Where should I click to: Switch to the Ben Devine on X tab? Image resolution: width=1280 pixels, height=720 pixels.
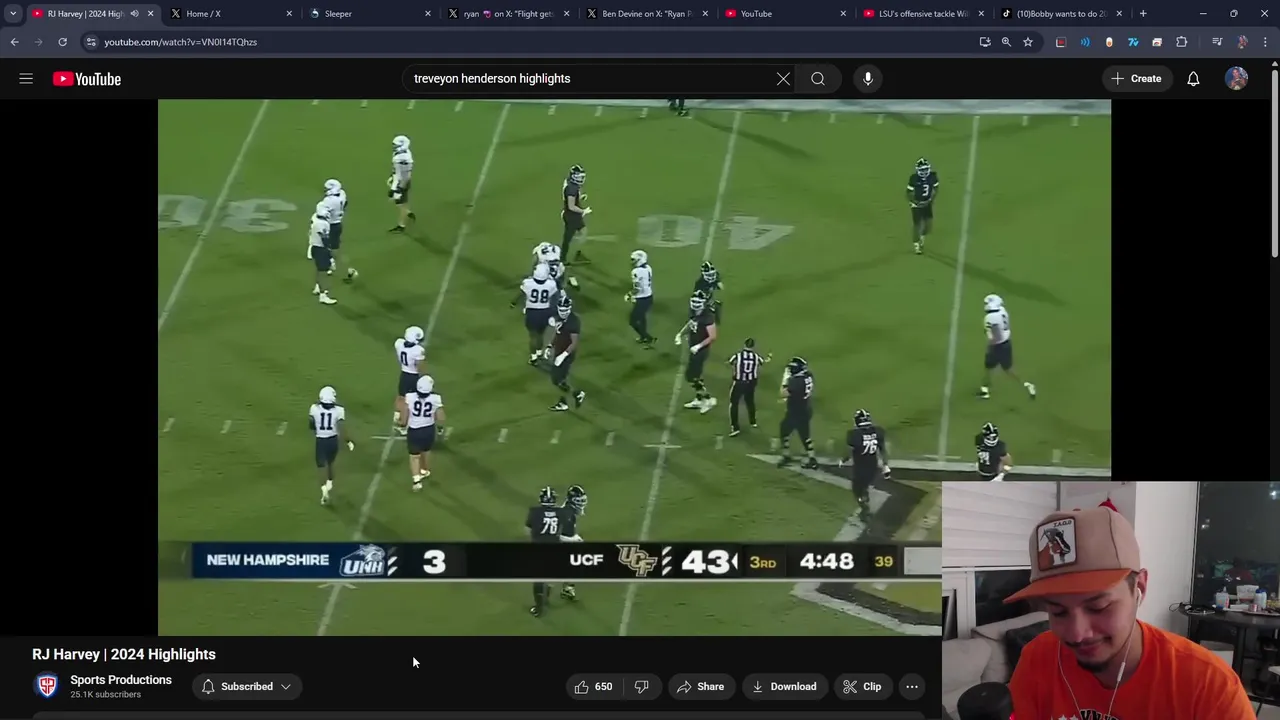click(x=646, y=14)
